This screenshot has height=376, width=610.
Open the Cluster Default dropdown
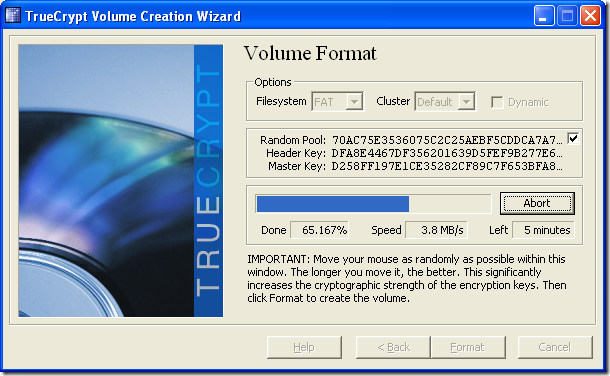click(x=445, y=102)
